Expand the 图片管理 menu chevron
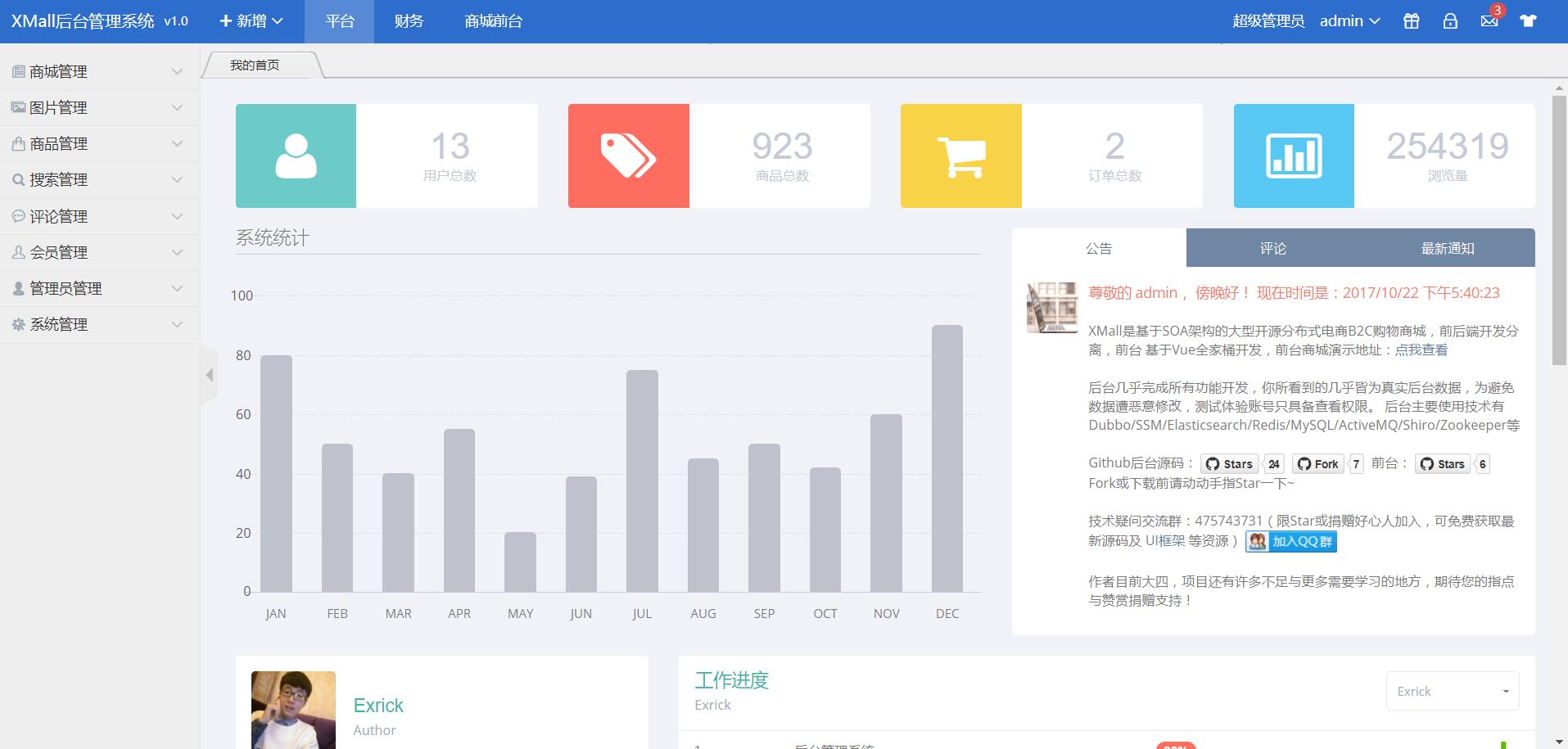This screenshot has height=749, width=1568. (x=177, y=107)
